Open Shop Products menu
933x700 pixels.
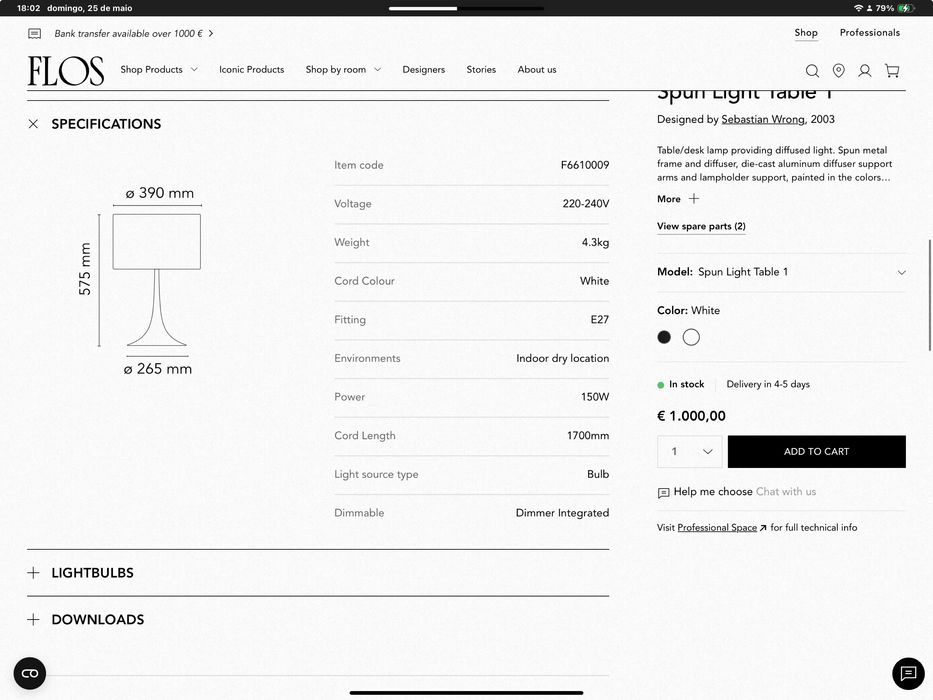(158, 70)
